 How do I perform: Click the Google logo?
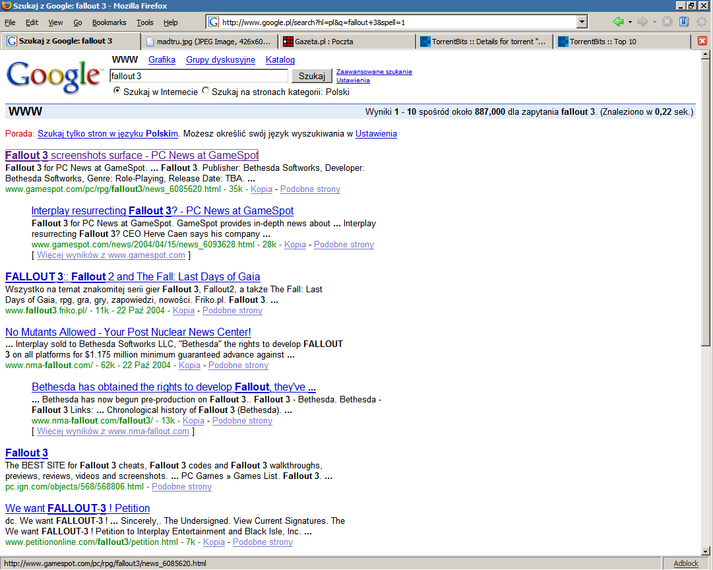coord(54,76)
